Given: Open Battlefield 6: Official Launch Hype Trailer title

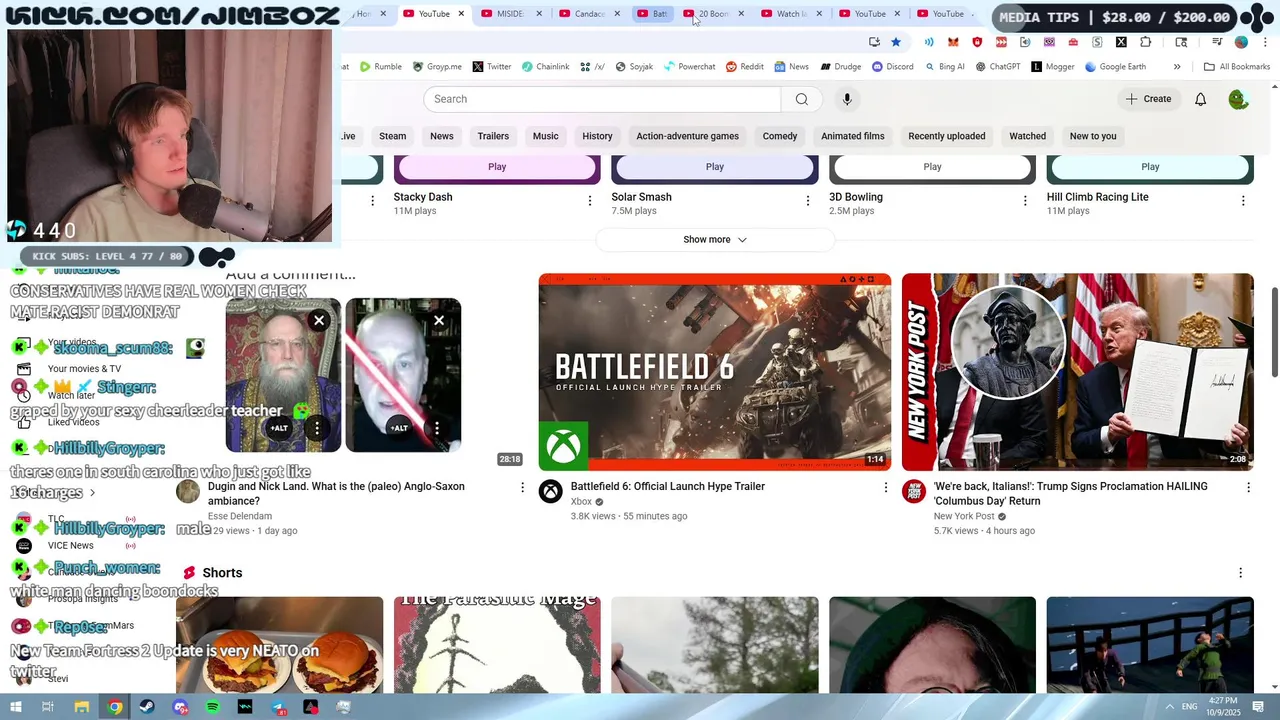Looking at the screenshot, I should point(668,487).
